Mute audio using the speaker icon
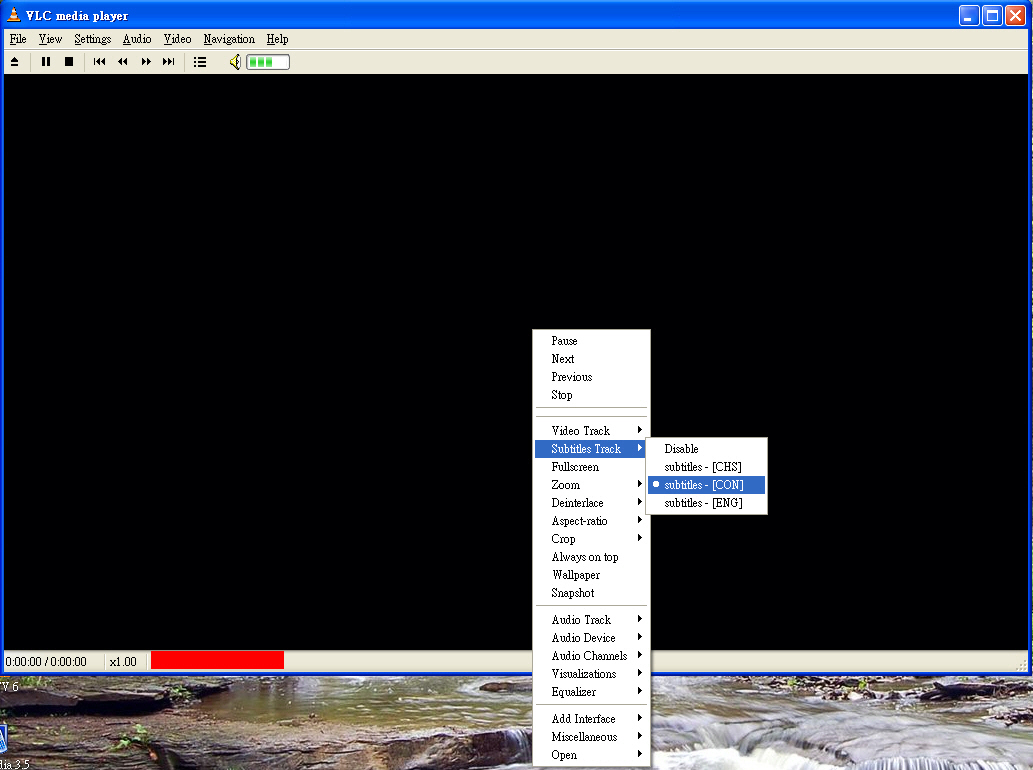The width and height of the screenshot is (1033, 770). pos(235,62)
